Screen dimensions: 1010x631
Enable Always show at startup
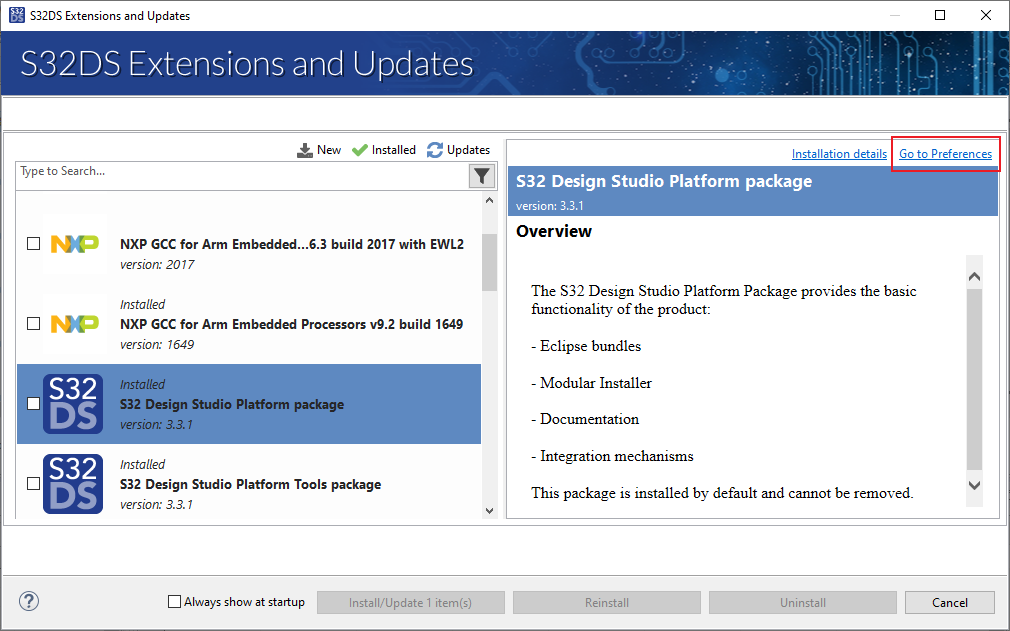coord(172,601)
